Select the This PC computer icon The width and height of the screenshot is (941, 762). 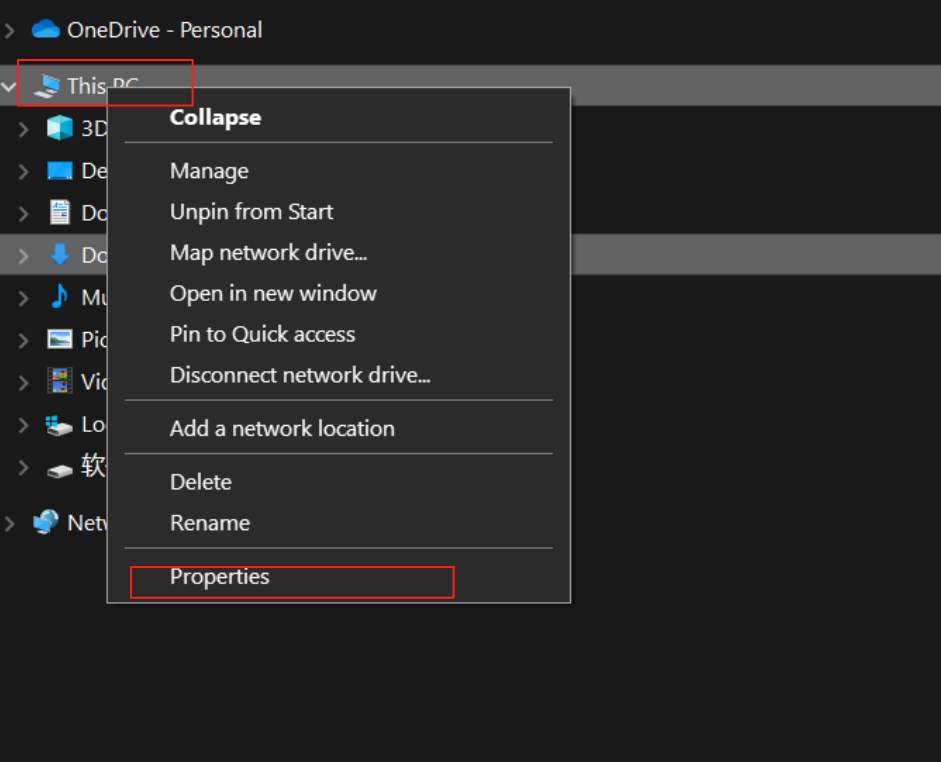click(x=45, y=85)
